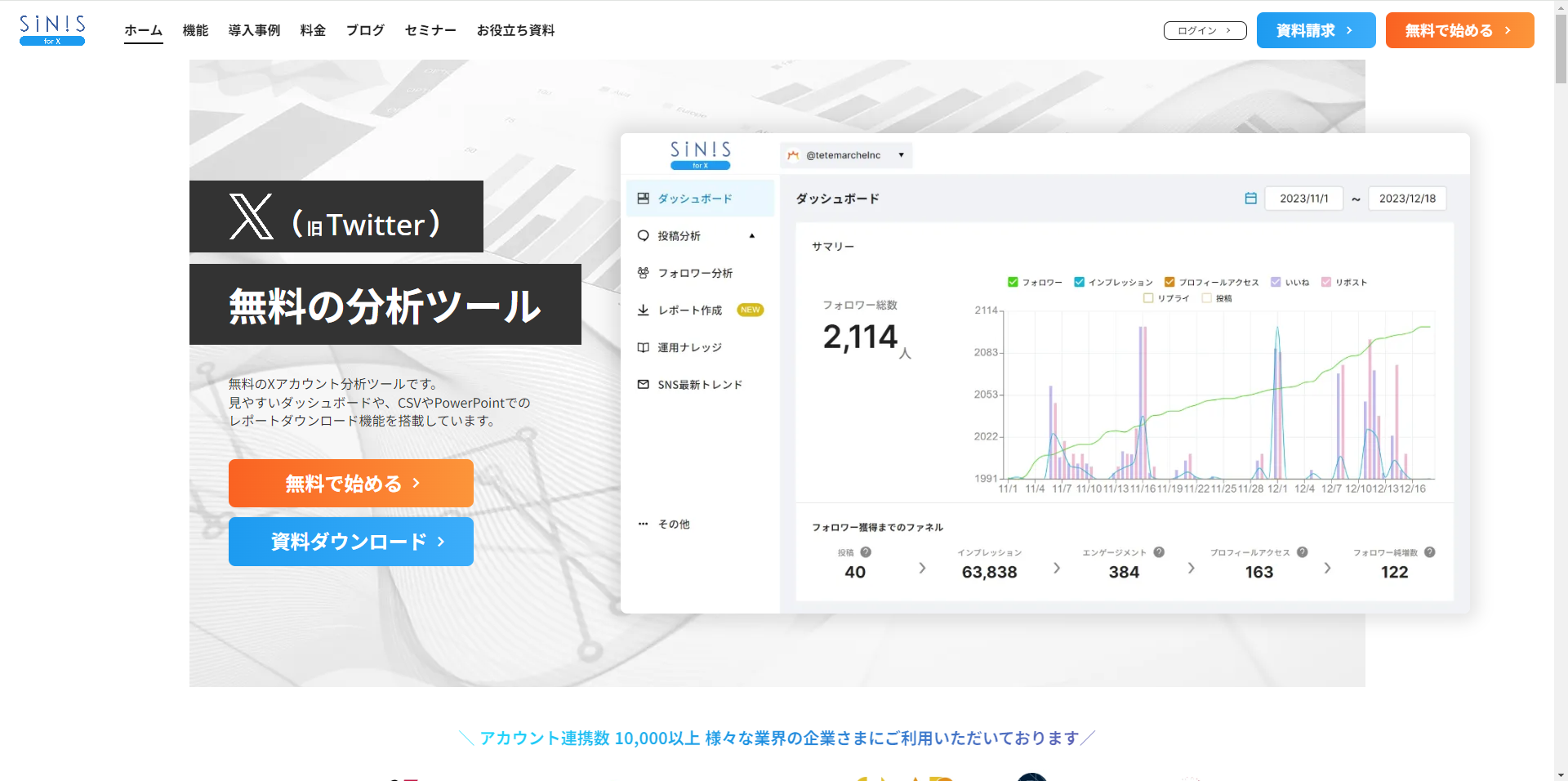Click the funnel arrow after インプレッション 63,838
Screen dimensions: 1568x781
(x=1057, y=568)
